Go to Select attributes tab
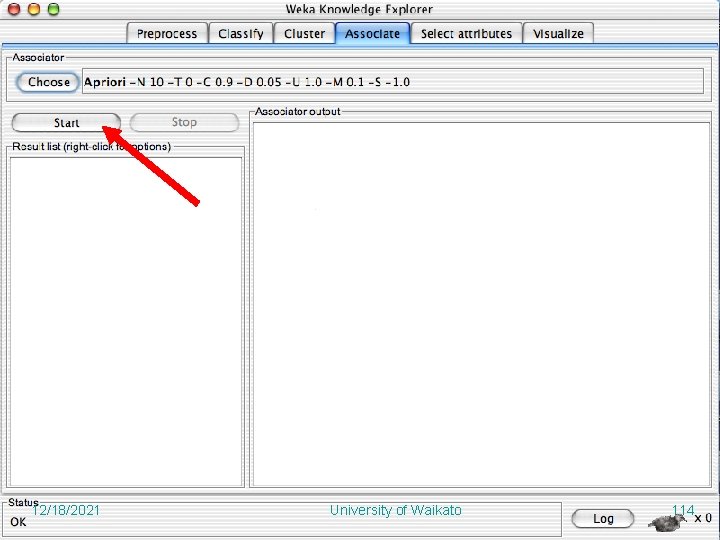The width and height of the screenshot is (720, 540). point(466,34)
